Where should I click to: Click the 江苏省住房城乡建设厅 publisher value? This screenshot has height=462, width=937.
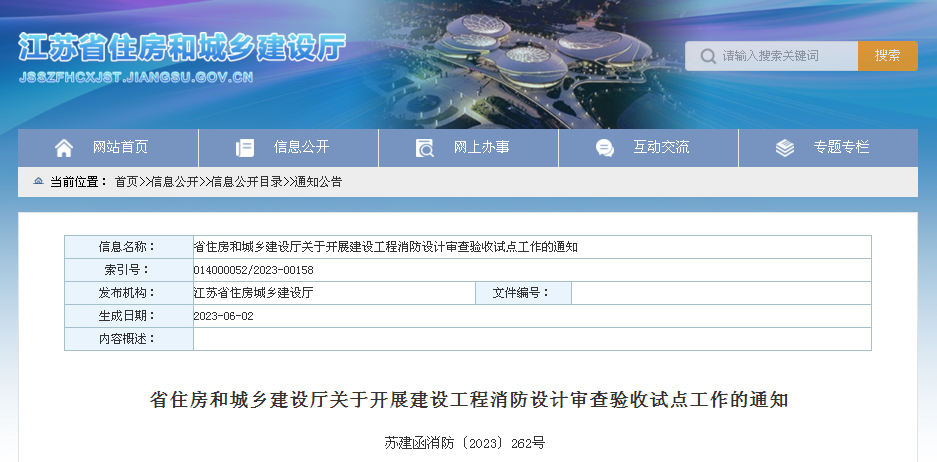point(253,293)
